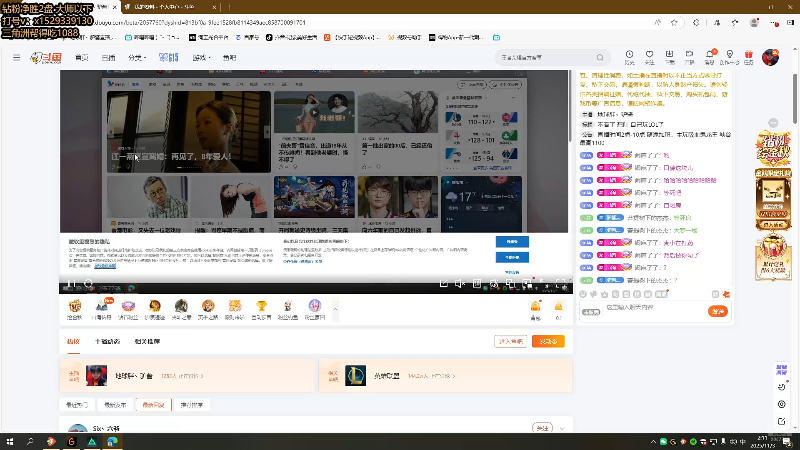Open the emoji smiley picker in chat
Screen dimensions: 800x450
[583, 294]
